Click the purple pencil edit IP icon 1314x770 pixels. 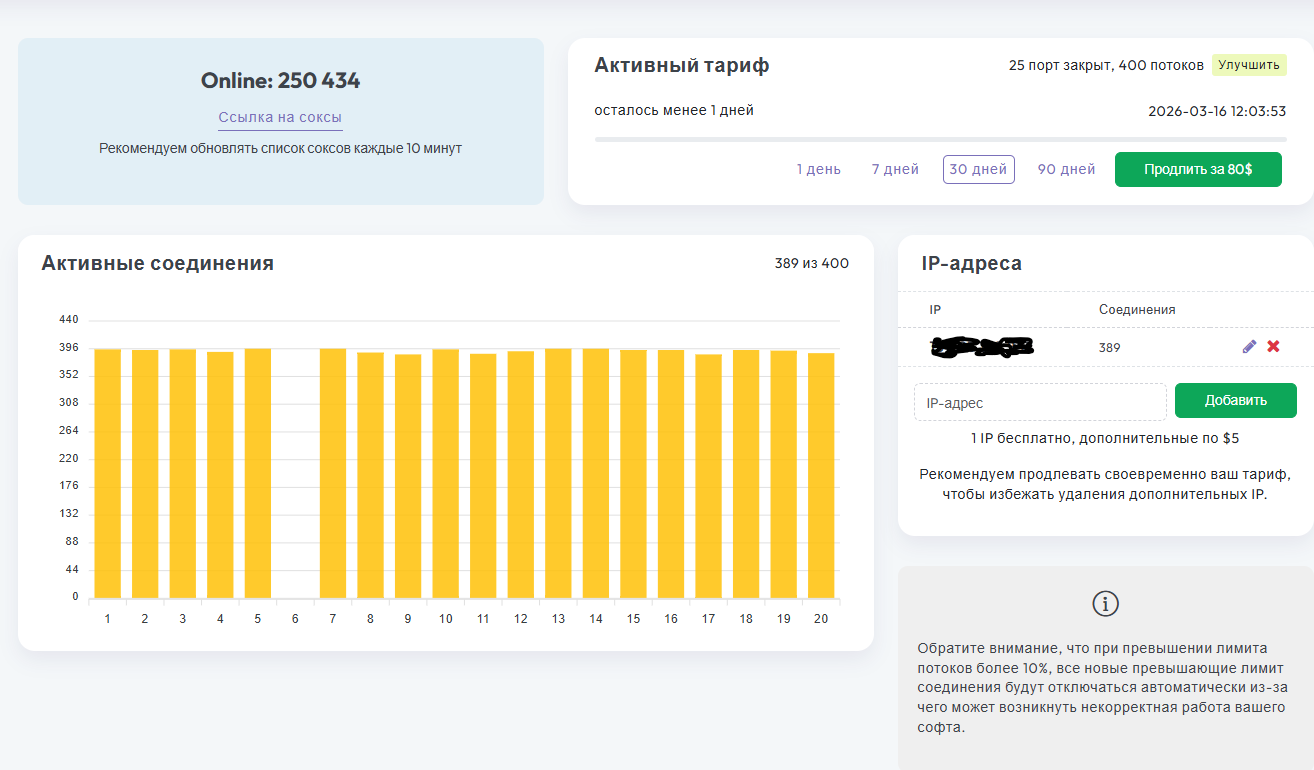[1249, 347]
